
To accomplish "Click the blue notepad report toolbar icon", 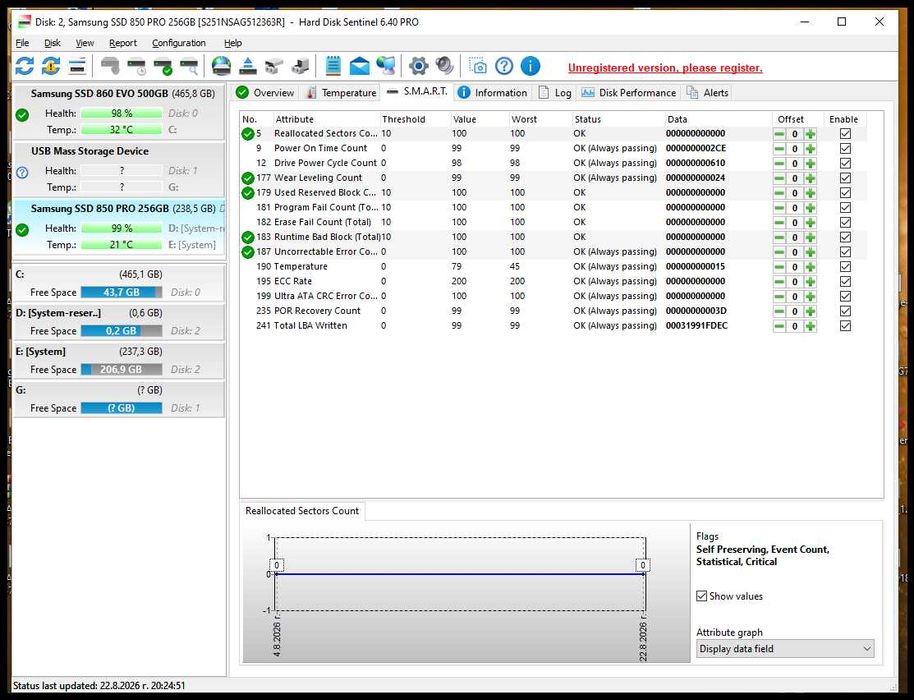I will point(333,66).
